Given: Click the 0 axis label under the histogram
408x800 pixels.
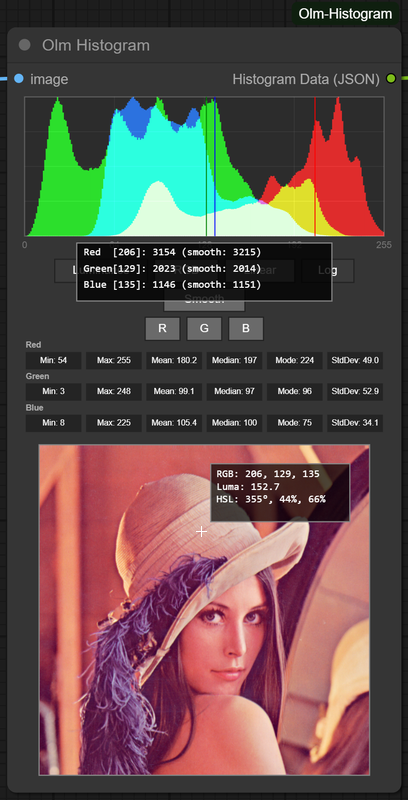Looking at the screenshot, I should point(24,245).
